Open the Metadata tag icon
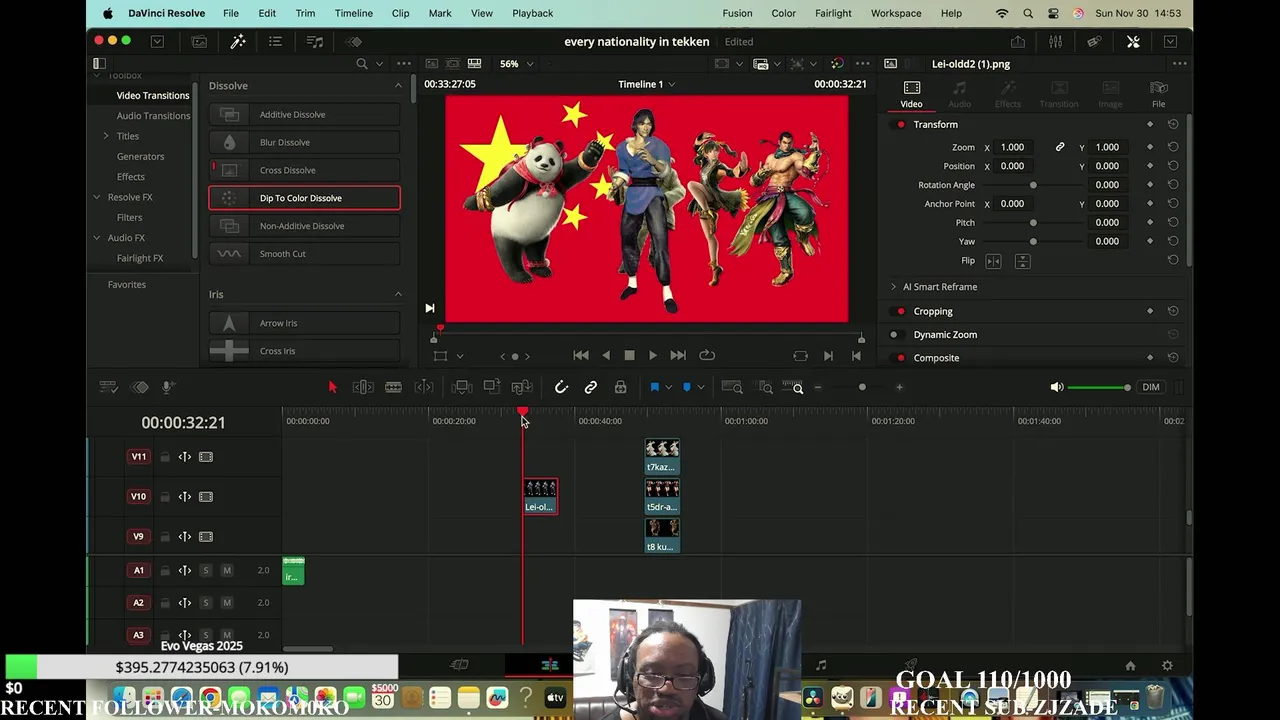1280x720 pixels. pyautogui.click(x=1094, y=41)
